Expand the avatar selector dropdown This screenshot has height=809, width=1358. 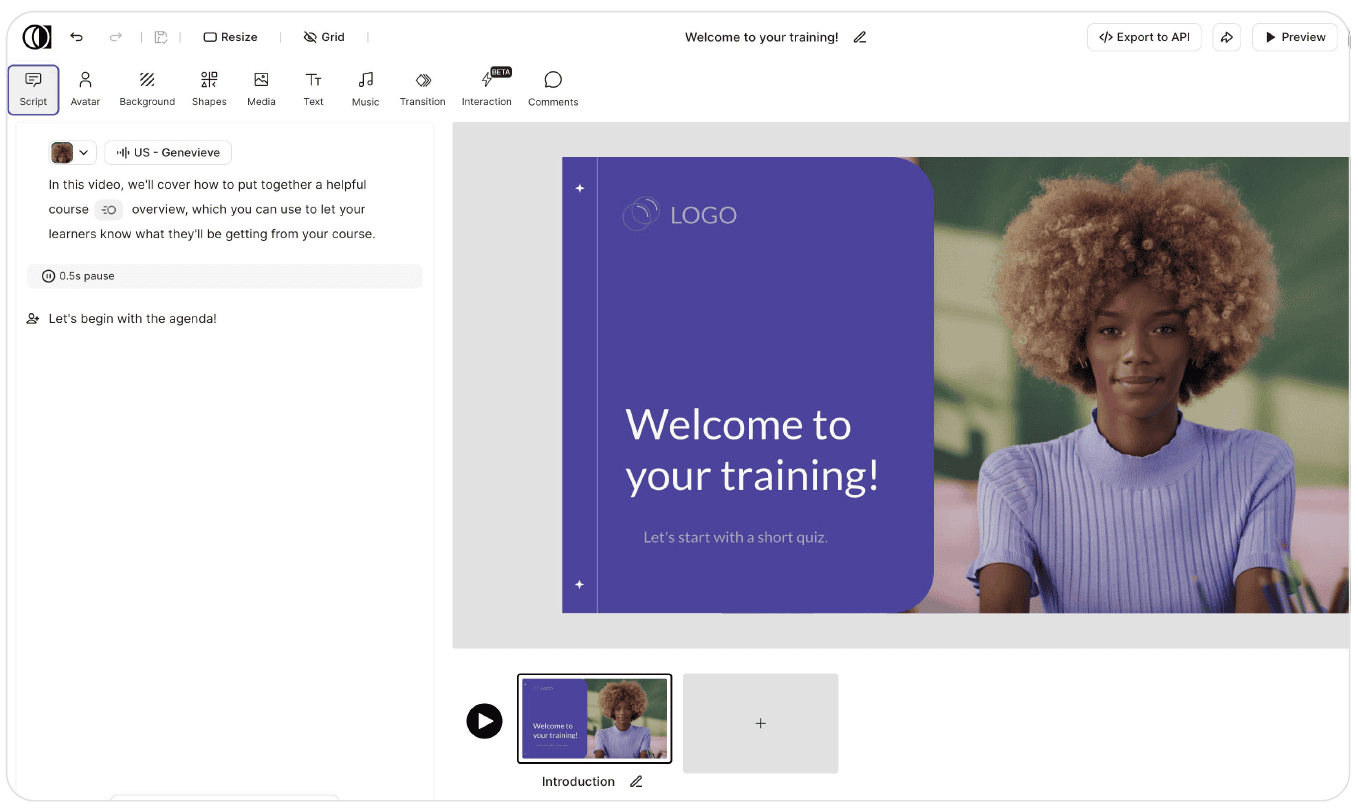(x=73, y=153)
